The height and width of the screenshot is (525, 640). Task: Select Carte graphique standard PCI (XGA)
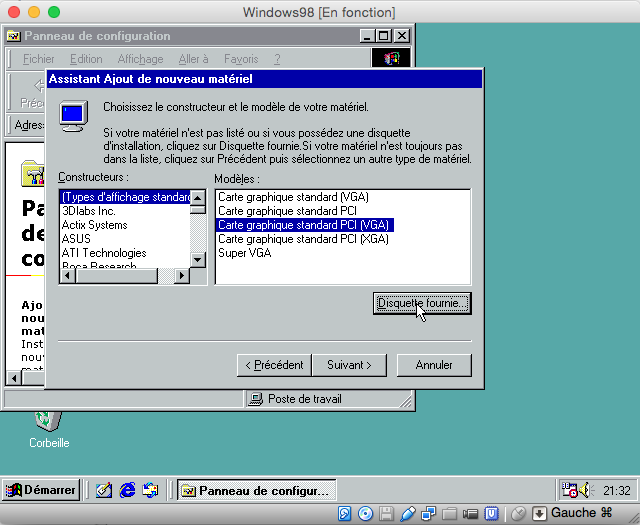303,239
